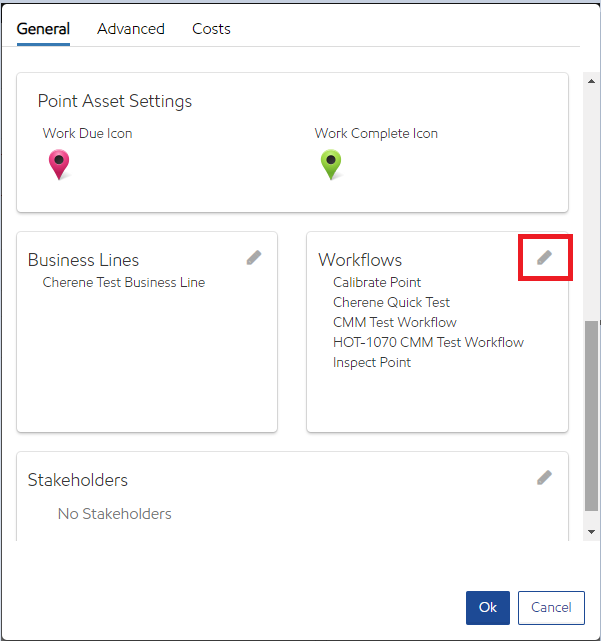The height and width of the screenshot is (641, 601).
Task: Click the scrollbar down arrow
Action: click(x=592, y=532)
